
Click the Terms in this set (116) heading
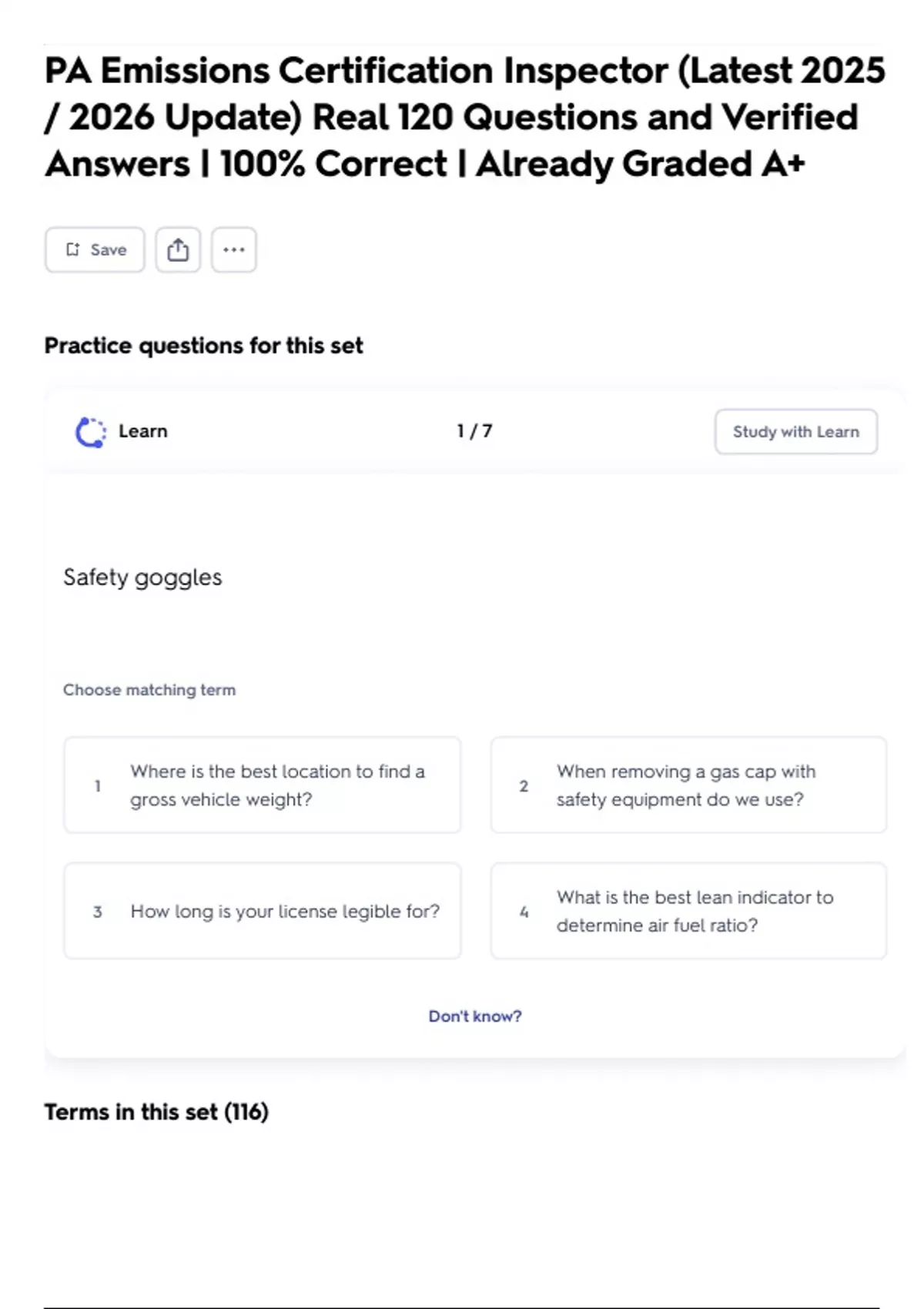(156, 1112)
